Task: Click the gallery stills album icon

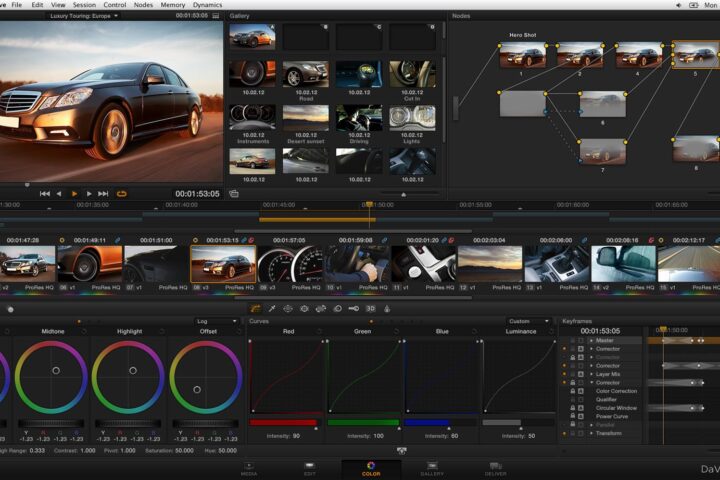Action: point(234,194)
